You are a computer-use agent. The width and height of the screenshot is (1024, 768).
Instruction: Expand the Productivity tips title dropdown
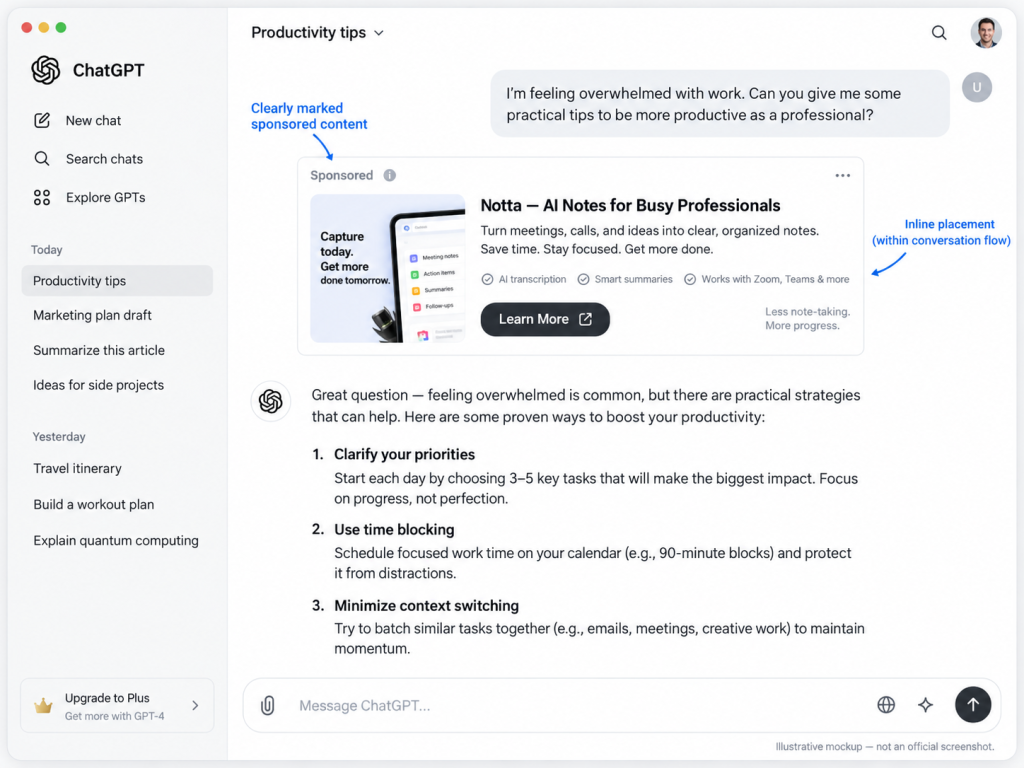(379, 33)
